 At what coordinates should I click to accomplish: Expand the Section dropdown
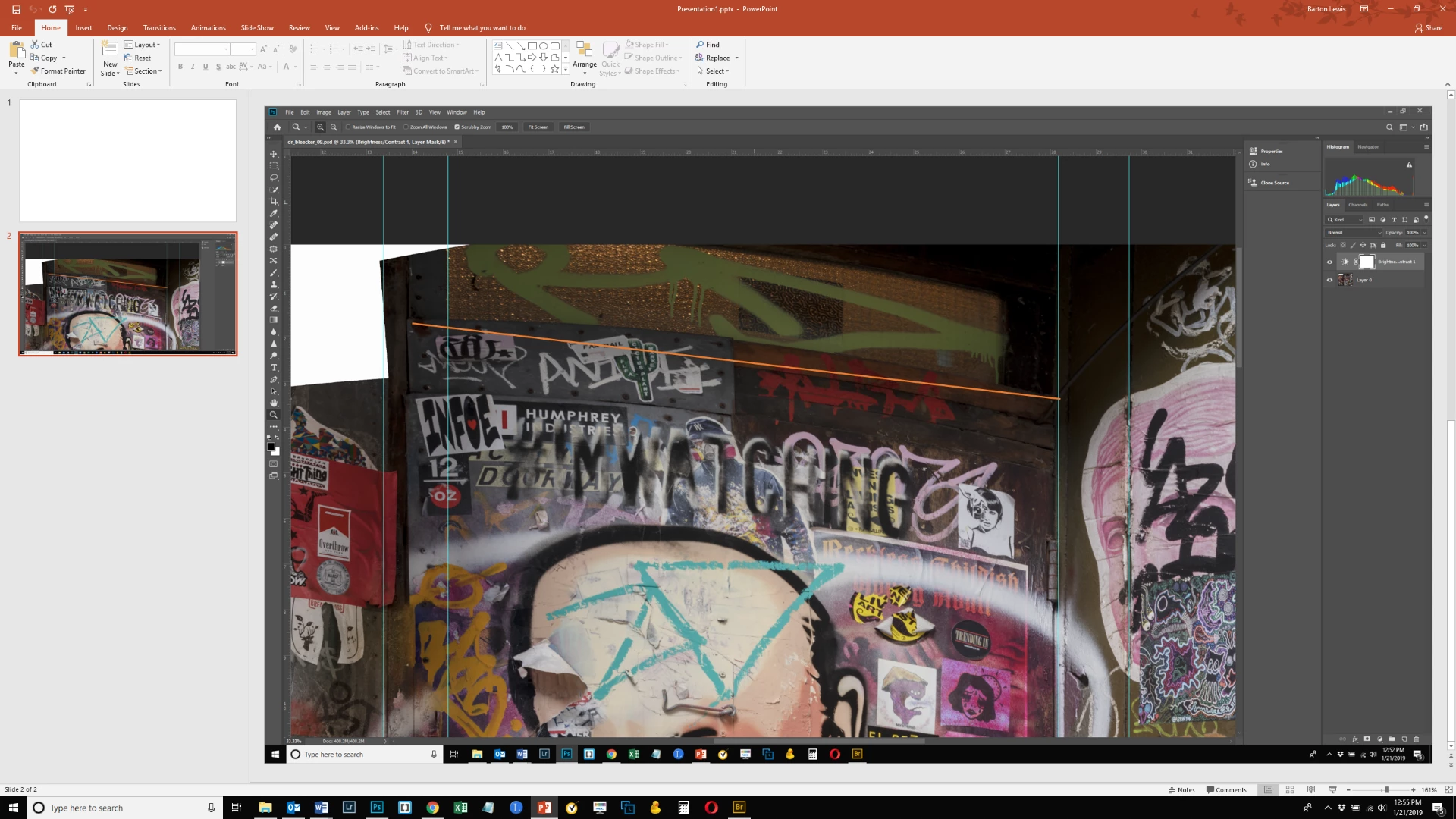coord(144,71)
